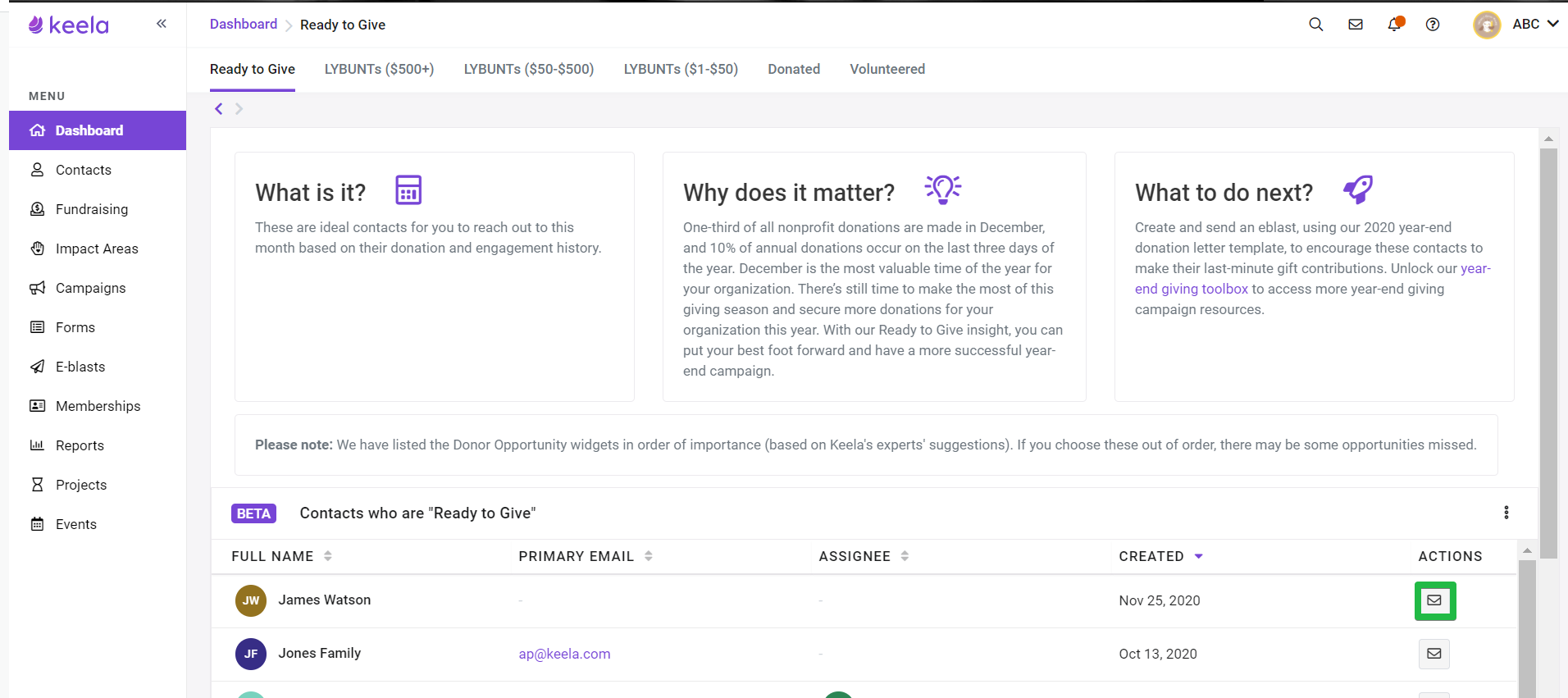
Task: Switch to the Donated tab
Action: click(794, 70)
